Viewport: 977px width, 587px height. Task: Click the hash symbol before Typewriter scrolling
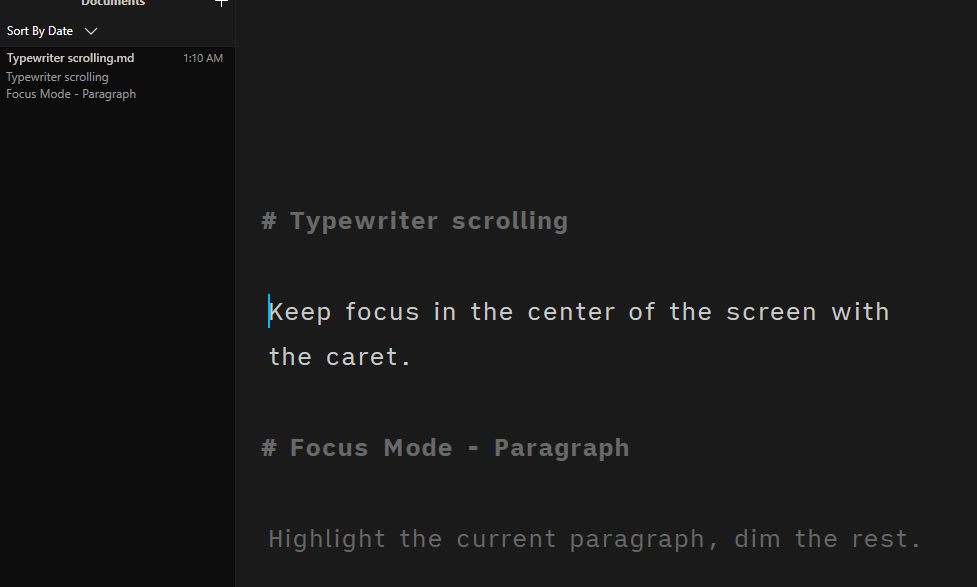(268, 220)
